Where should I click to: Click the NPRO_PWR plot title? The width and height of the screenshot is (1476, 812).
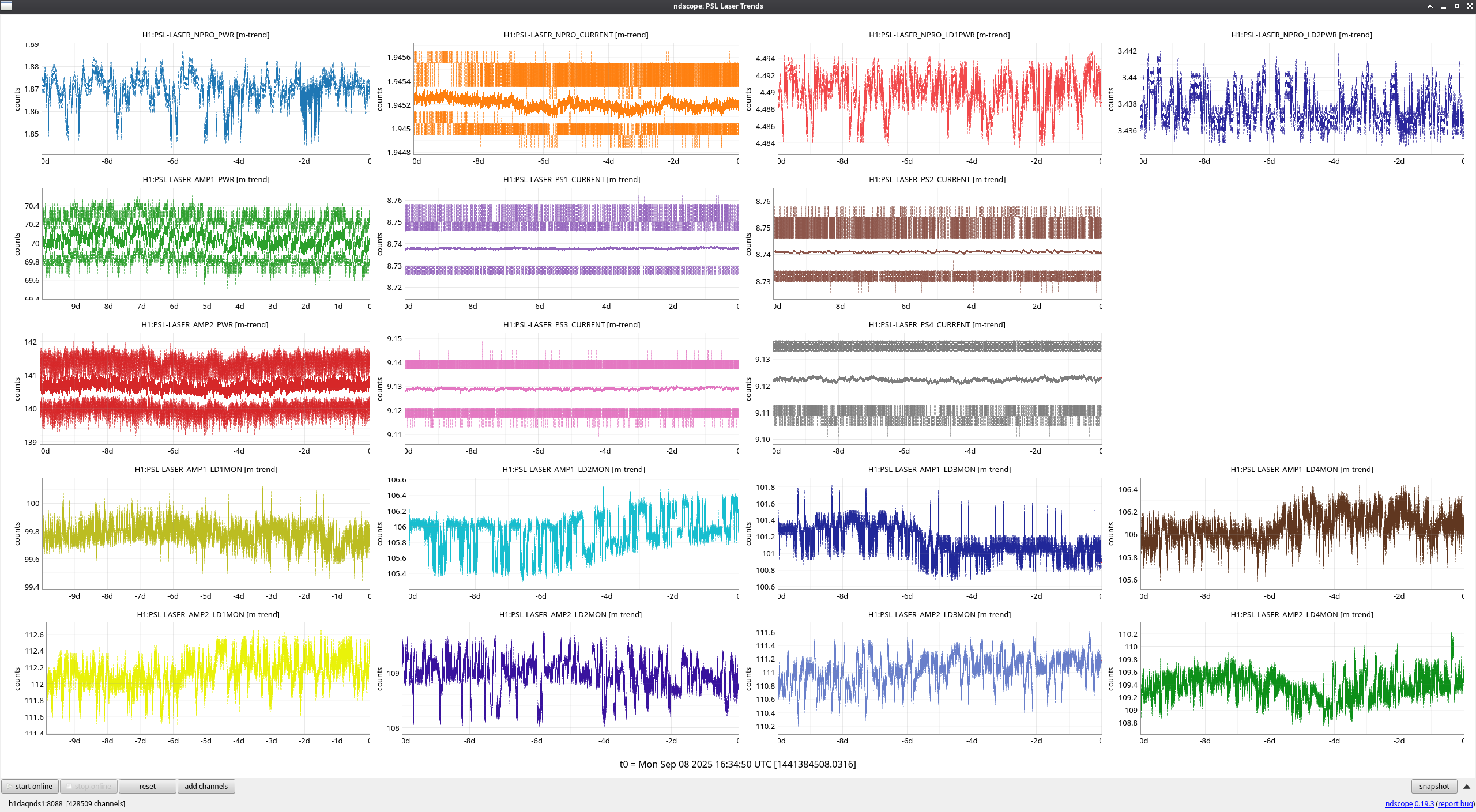(206, 35)
